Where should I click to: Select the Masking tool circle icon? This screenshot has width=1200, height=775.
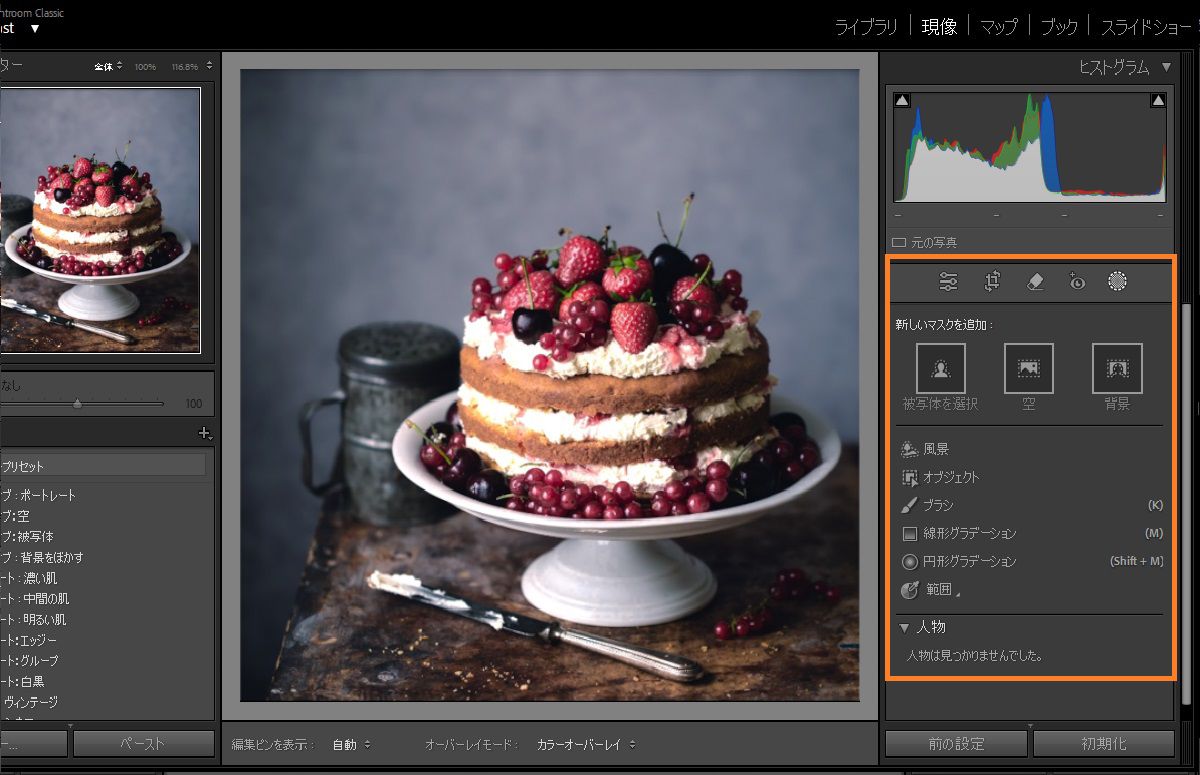1118,282
